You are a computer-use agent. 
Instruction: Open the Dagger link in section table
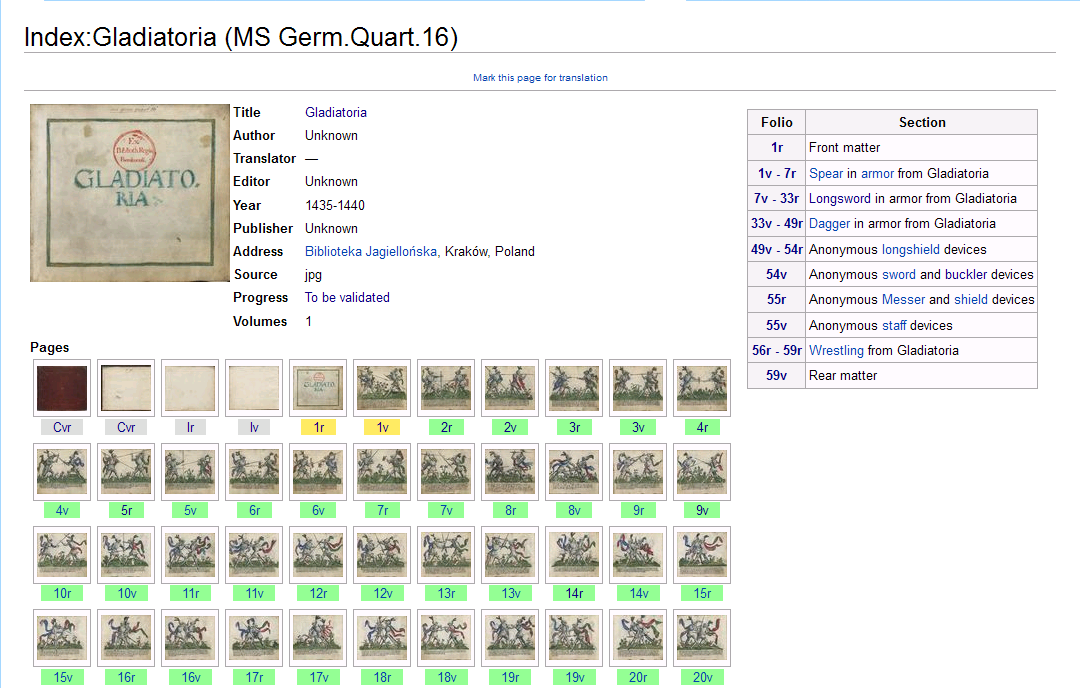[829, 223]
